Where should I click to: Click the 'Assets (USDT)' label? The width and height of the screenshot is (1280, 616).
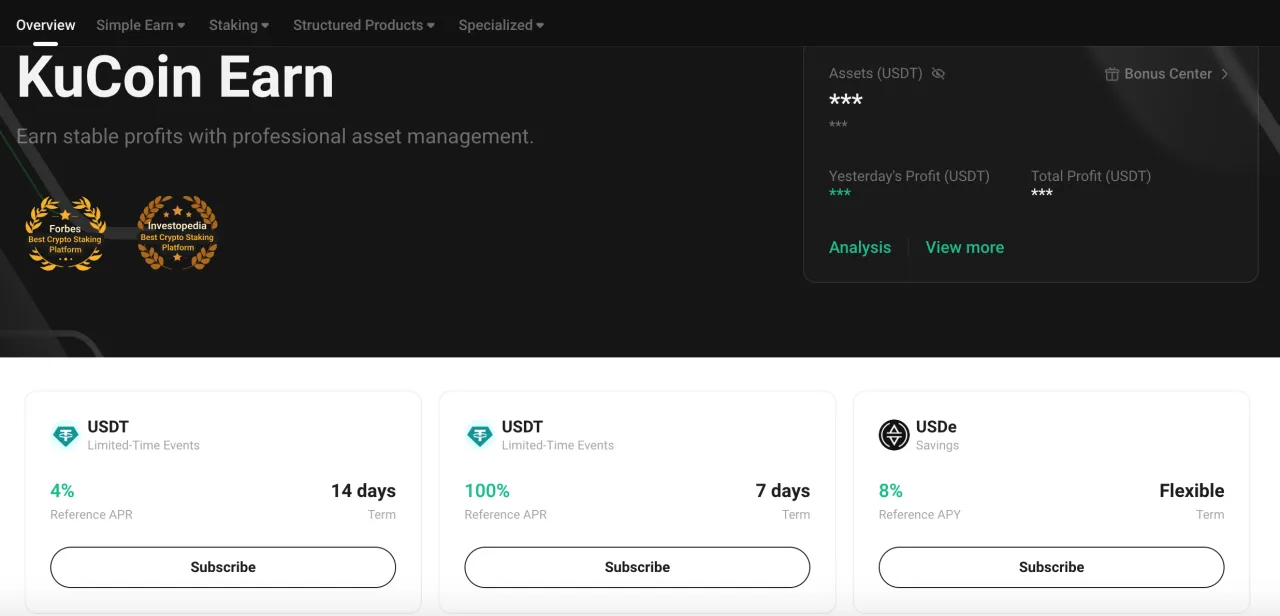click(x=876, y=74)
